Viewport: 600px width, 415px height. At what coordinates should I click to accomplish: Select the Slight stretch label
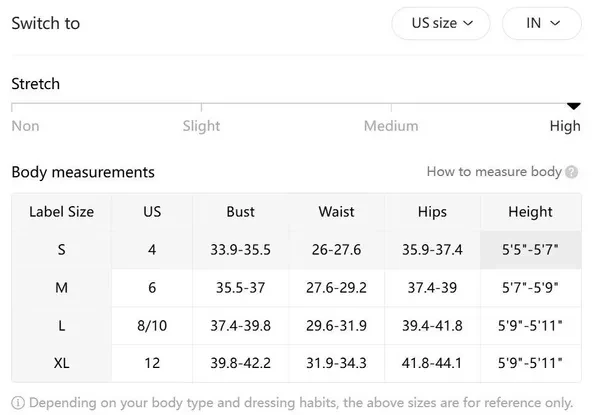pos(201,126)
